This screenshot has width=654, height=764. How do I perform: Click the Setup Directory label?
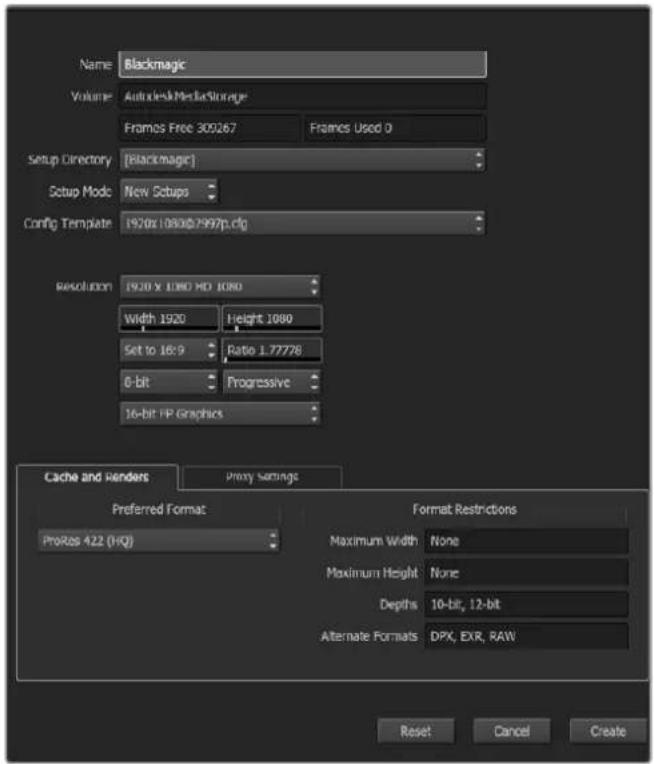click(x=69, y=160)
